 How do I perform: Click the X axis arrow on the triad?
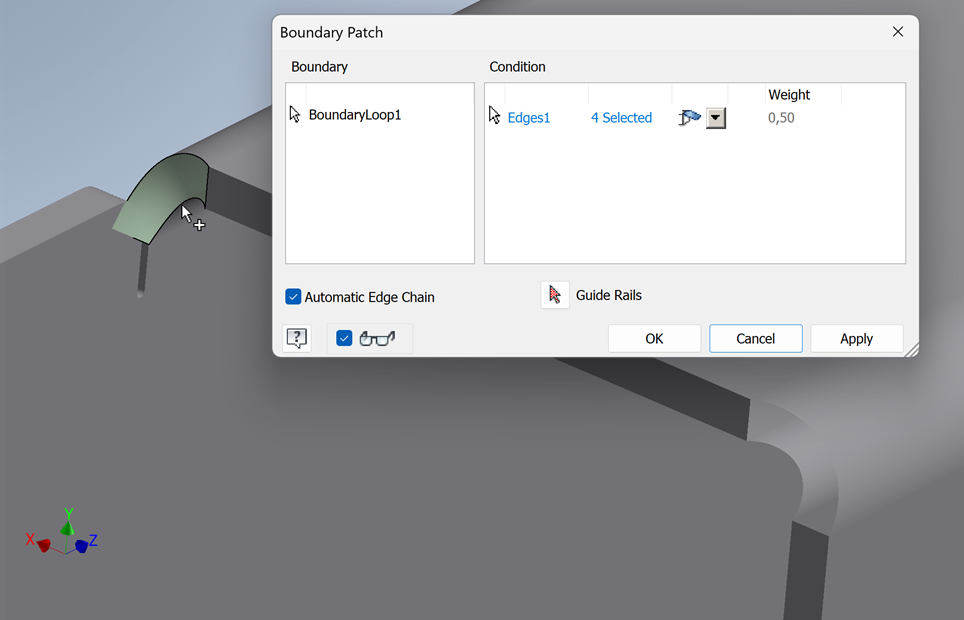pos(42,544)
